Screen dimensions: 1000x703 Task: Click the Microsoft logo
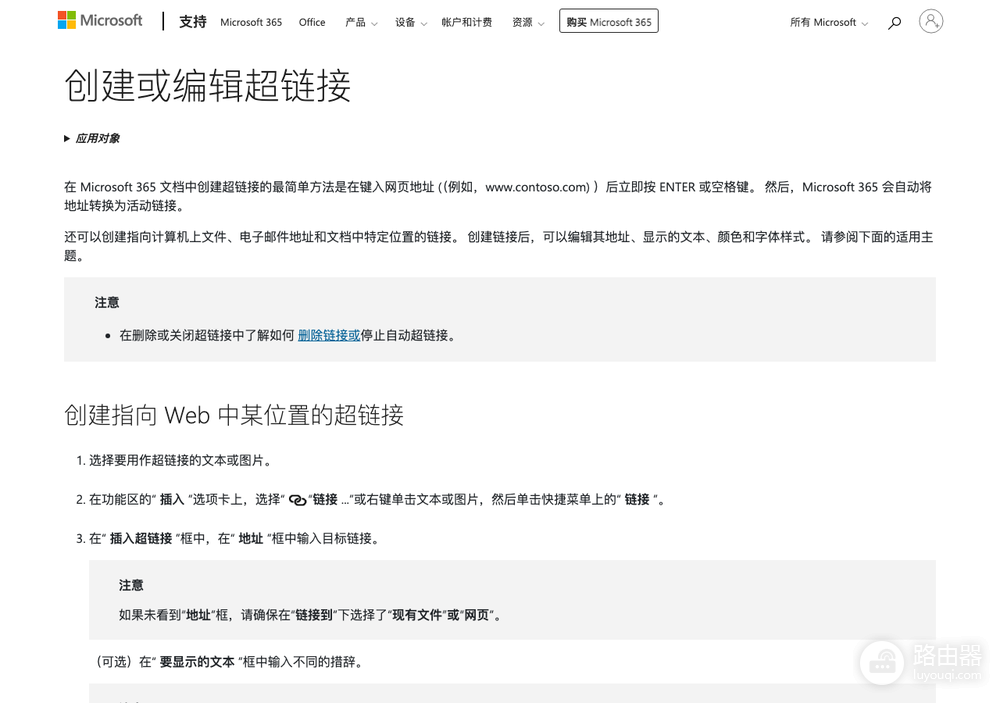click(100, 20)
